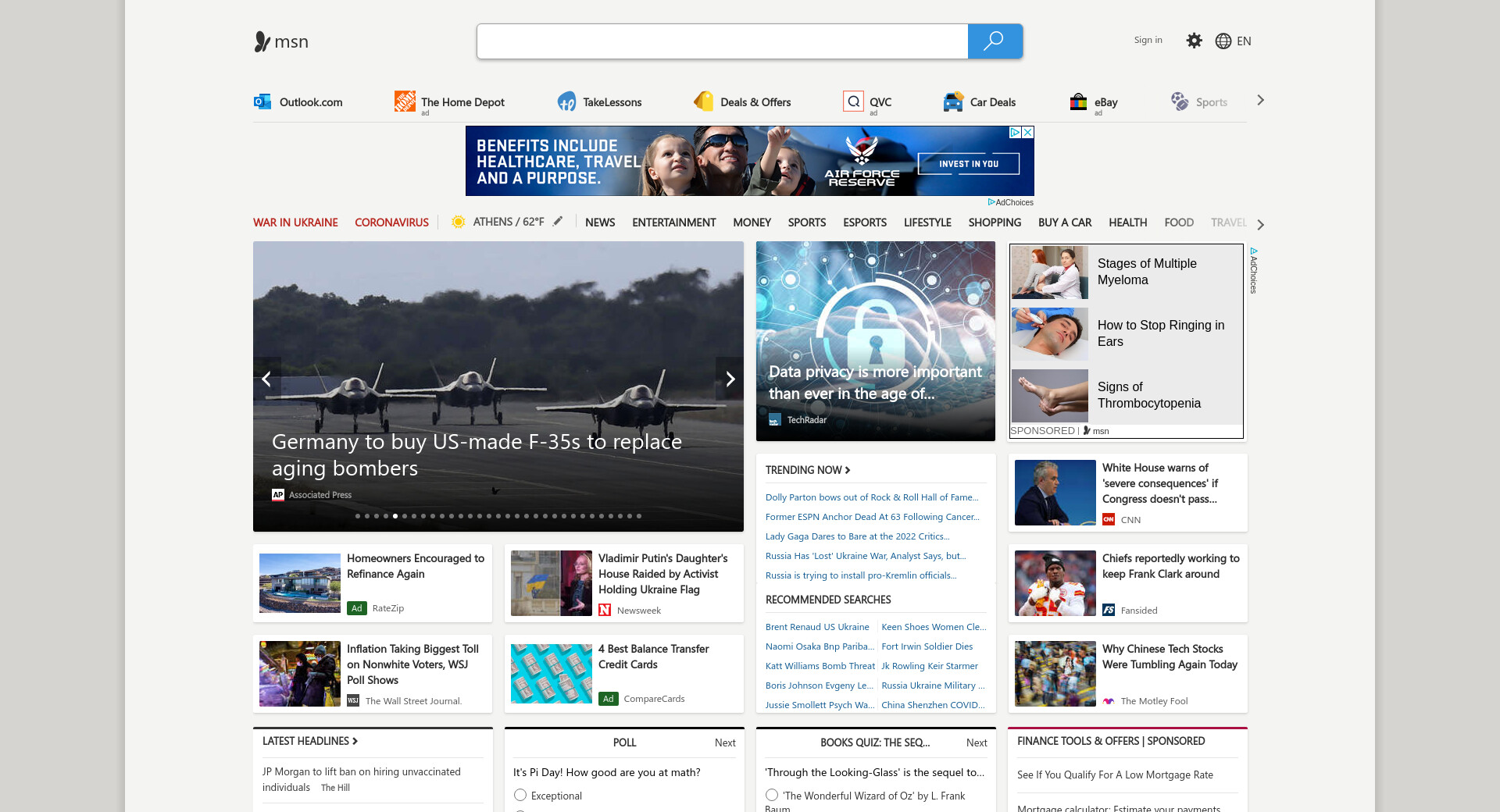Image resolution: width=1500 pixels, height=812 pixels.
Task: Advance poll with its Next link
Action: (725, 743)
